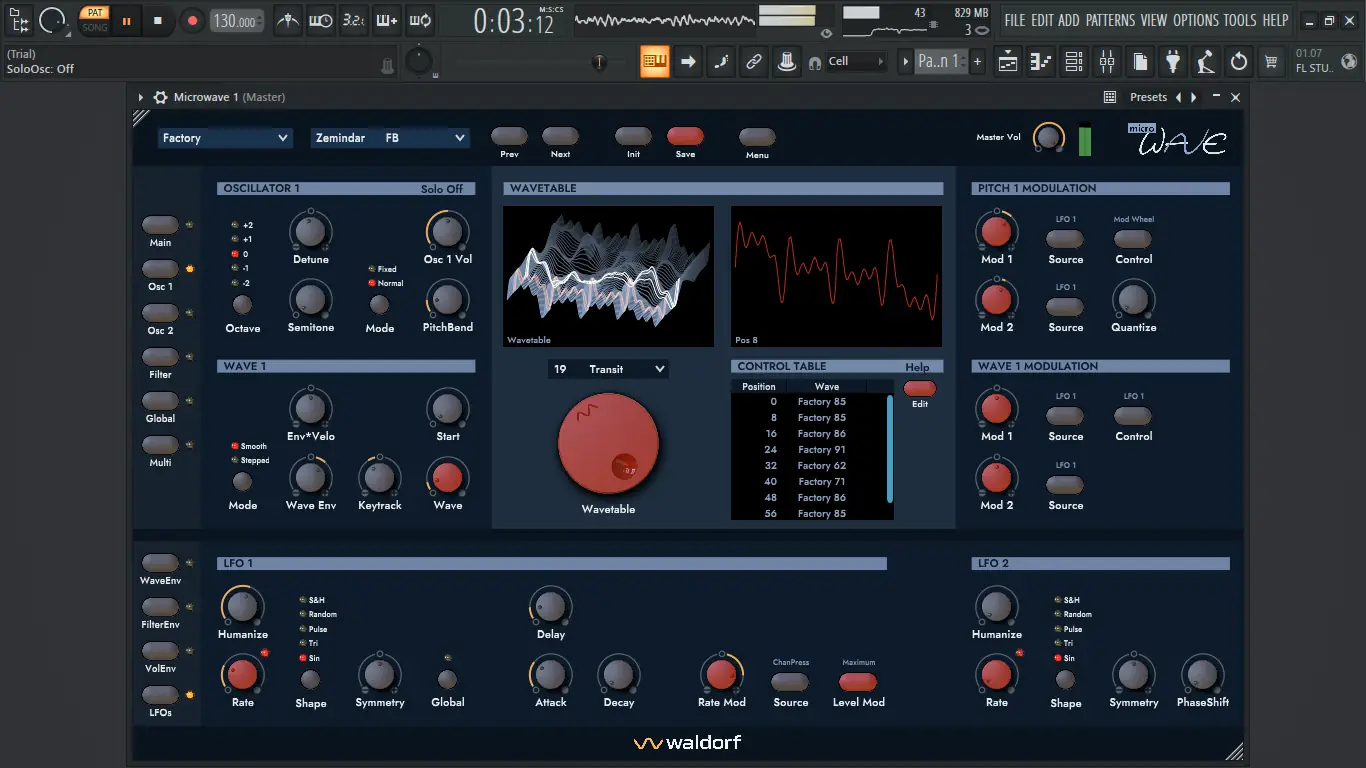Viewport: 1366px width, 768px height.
Task: Open the FILE menu
Action: [1015, 20]
